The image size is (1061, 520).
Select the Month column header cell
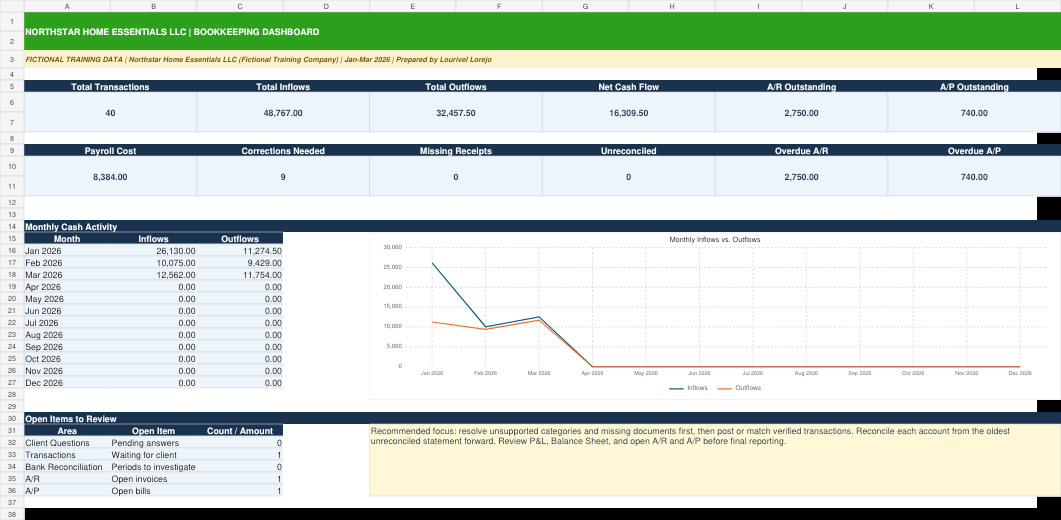[67, 238]
